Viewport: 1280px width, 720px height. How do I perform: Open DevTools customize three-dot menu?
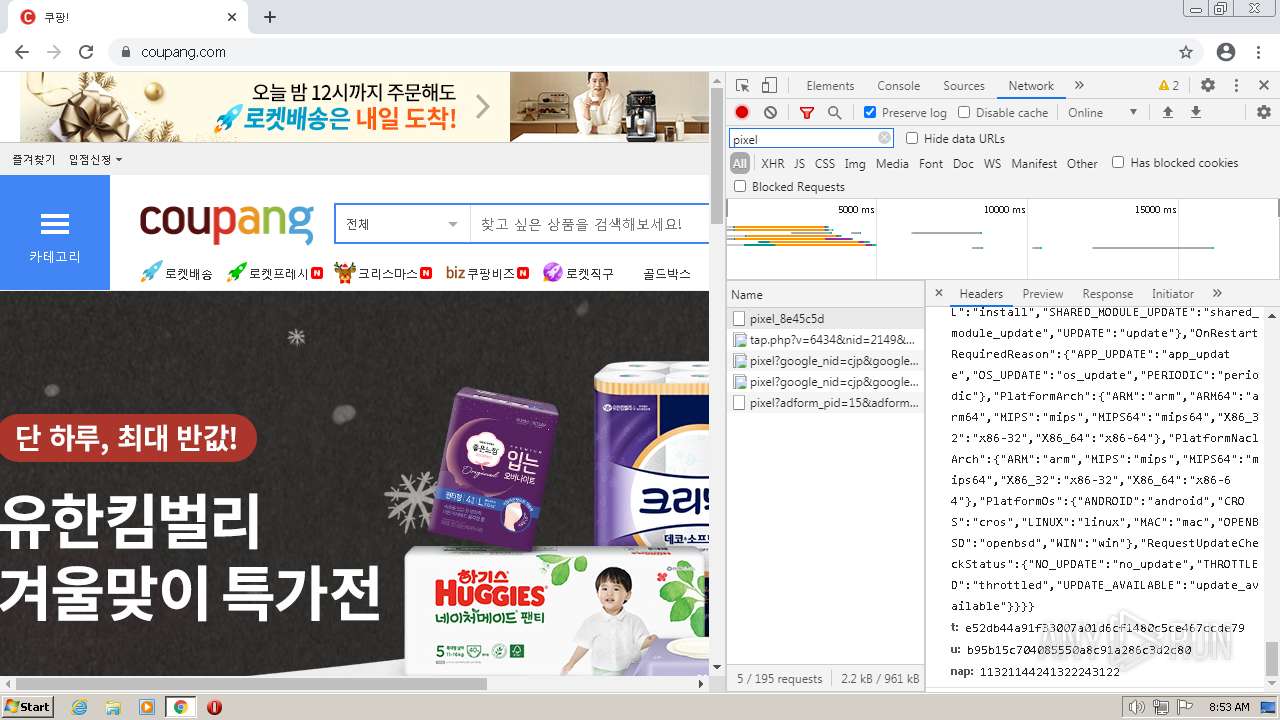click(1236, 86)
